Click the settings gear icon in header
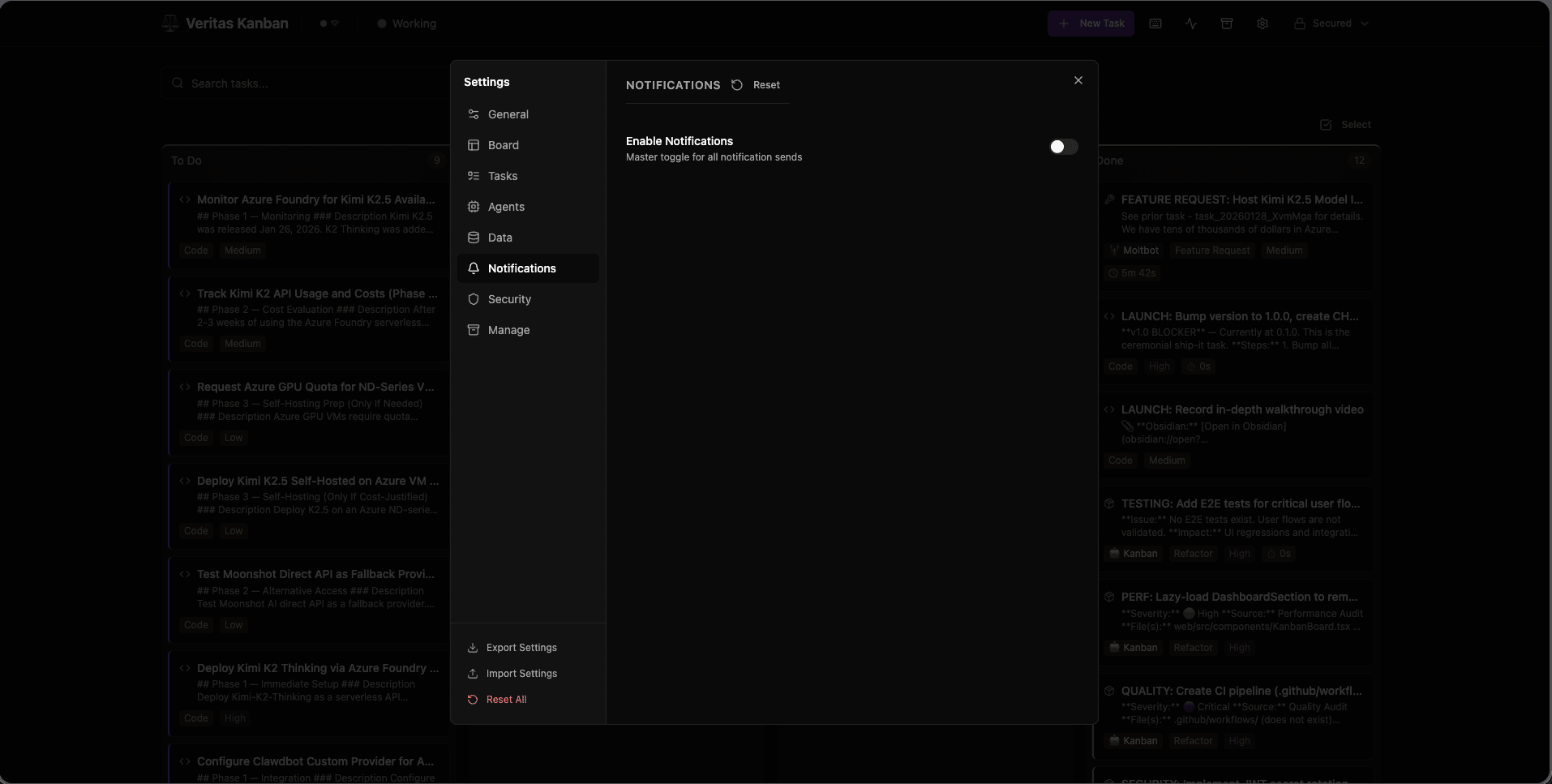This screenshot has height=784, width=1552. coord(1263,24)
